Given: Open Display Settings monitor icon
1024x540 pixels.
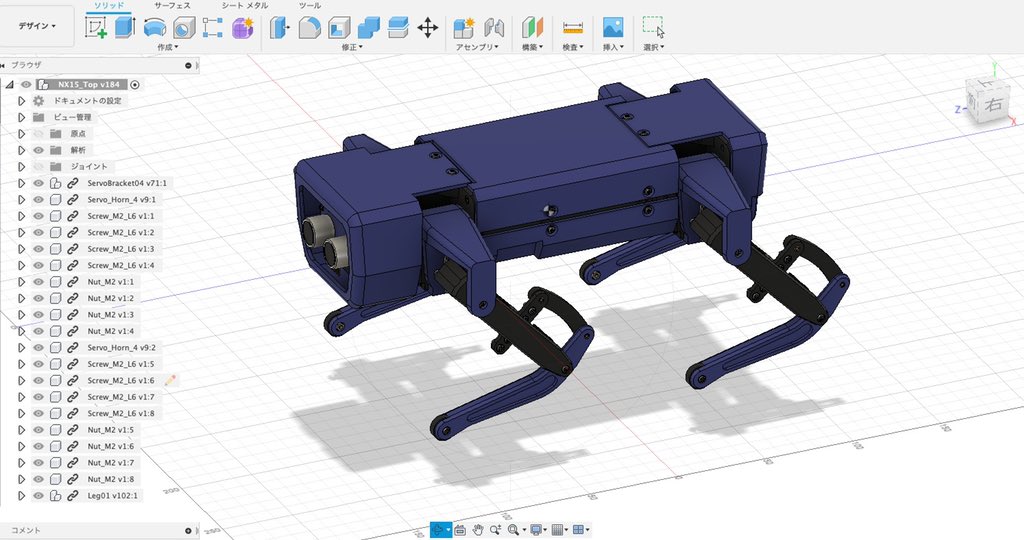Looking at the screenshot, I should 537,530.
